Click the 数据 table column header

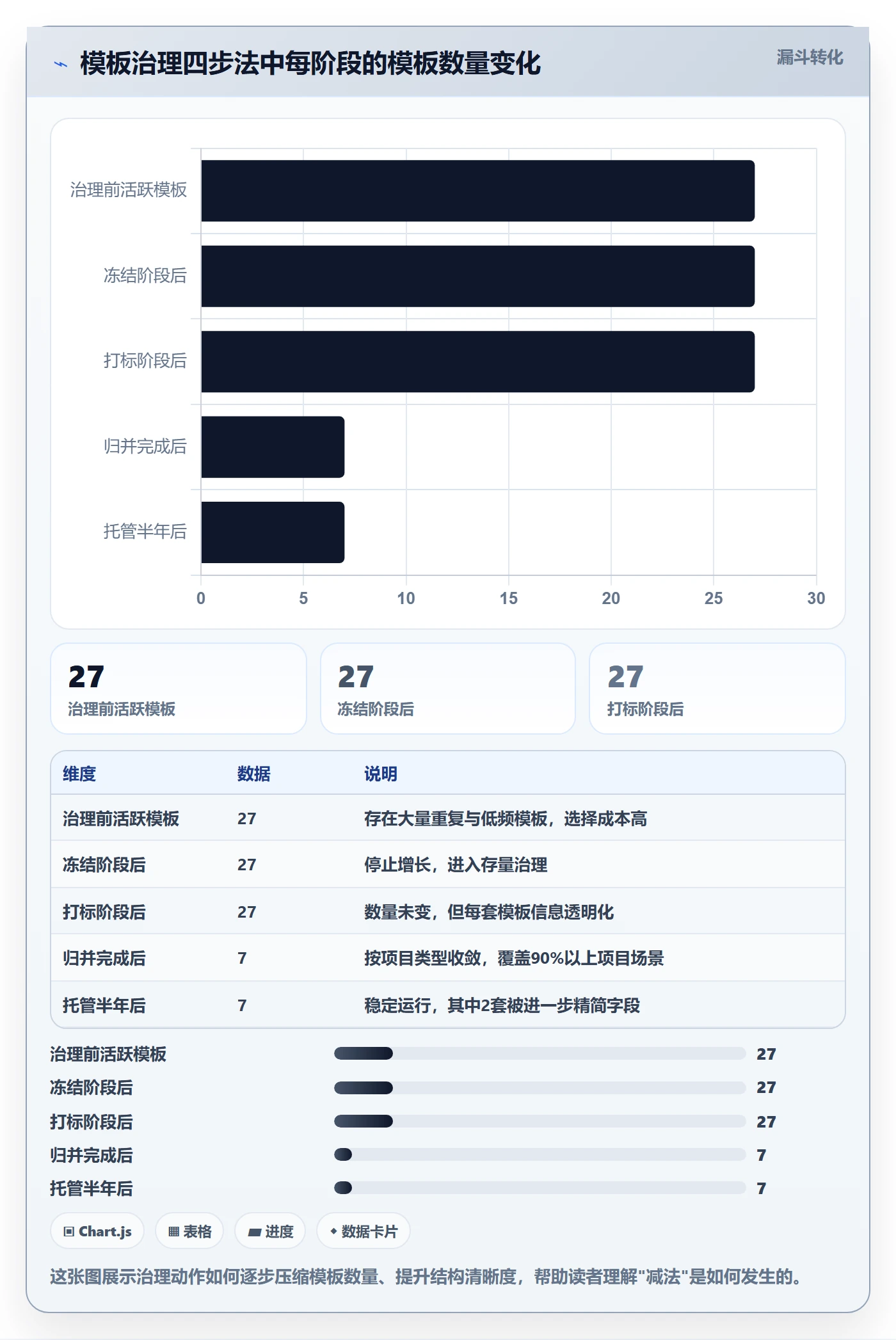click(253, 774)
